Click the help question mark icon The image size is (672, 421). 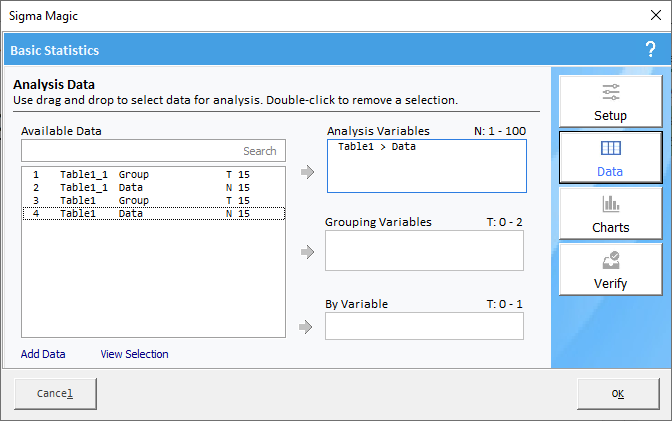tap(650, 50)
